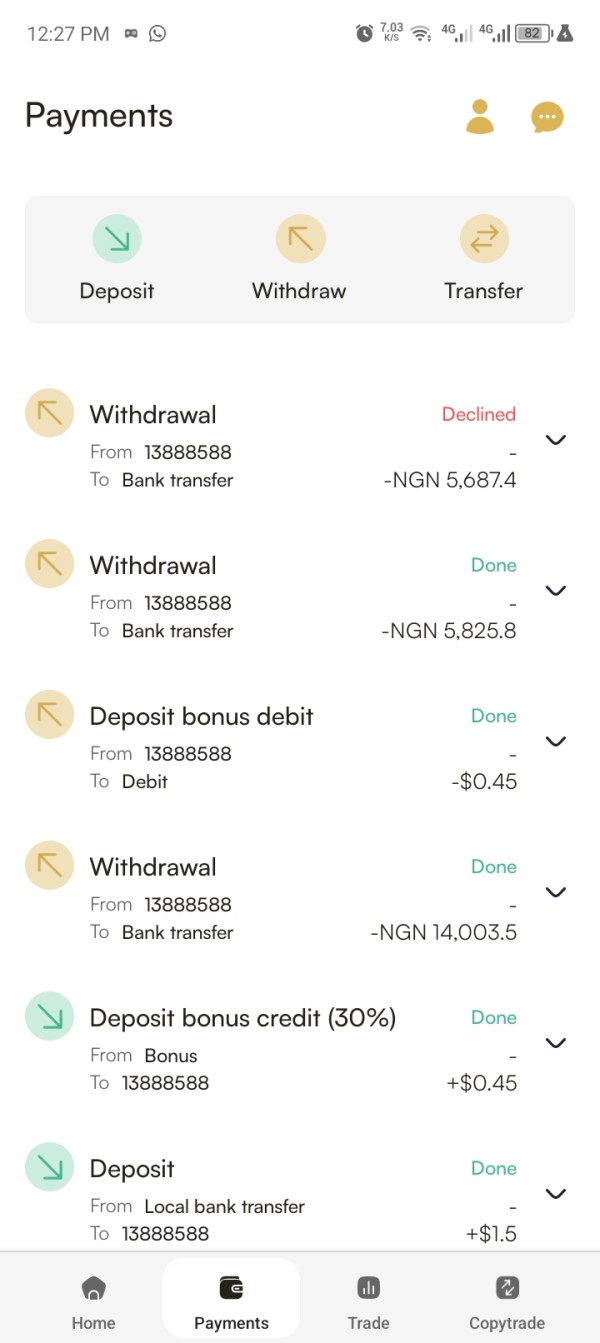Expand the Local bank transfer deposit entry
Viewport: 600px width, 1343px height.
555,1193
